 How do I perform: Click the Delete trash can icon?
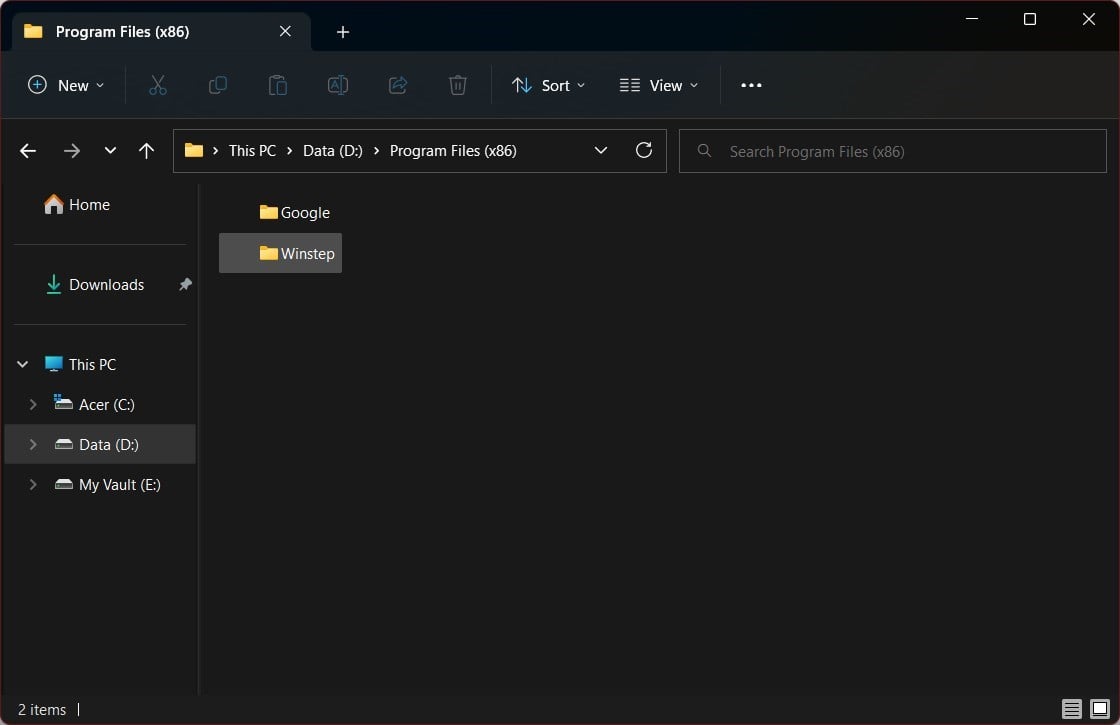pos(458,85)
